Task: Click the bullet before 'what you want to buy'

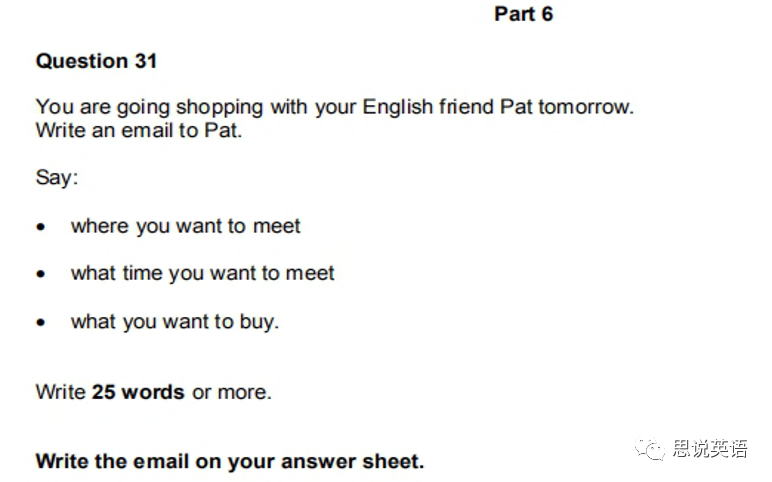Action: [41, 322]
